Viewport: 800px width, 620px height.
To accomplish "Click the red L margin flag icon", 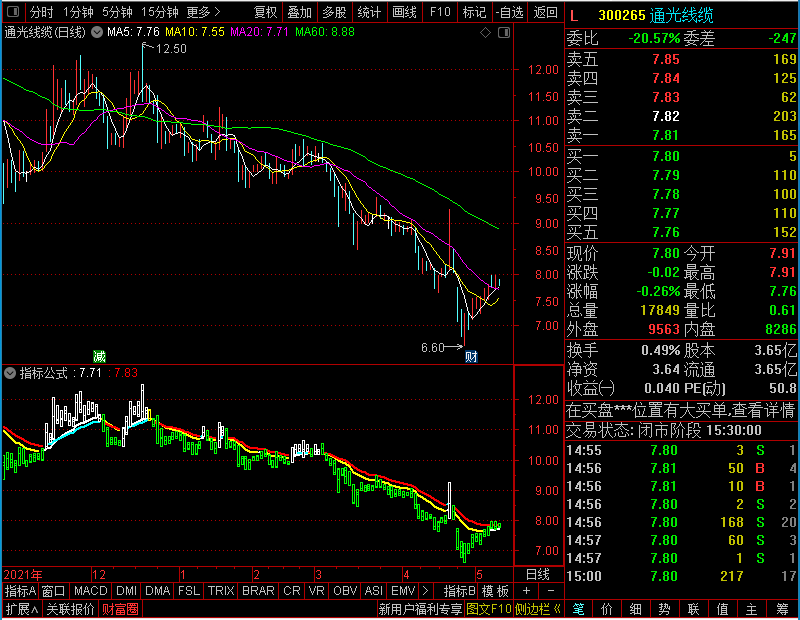I will pos(574,16).
